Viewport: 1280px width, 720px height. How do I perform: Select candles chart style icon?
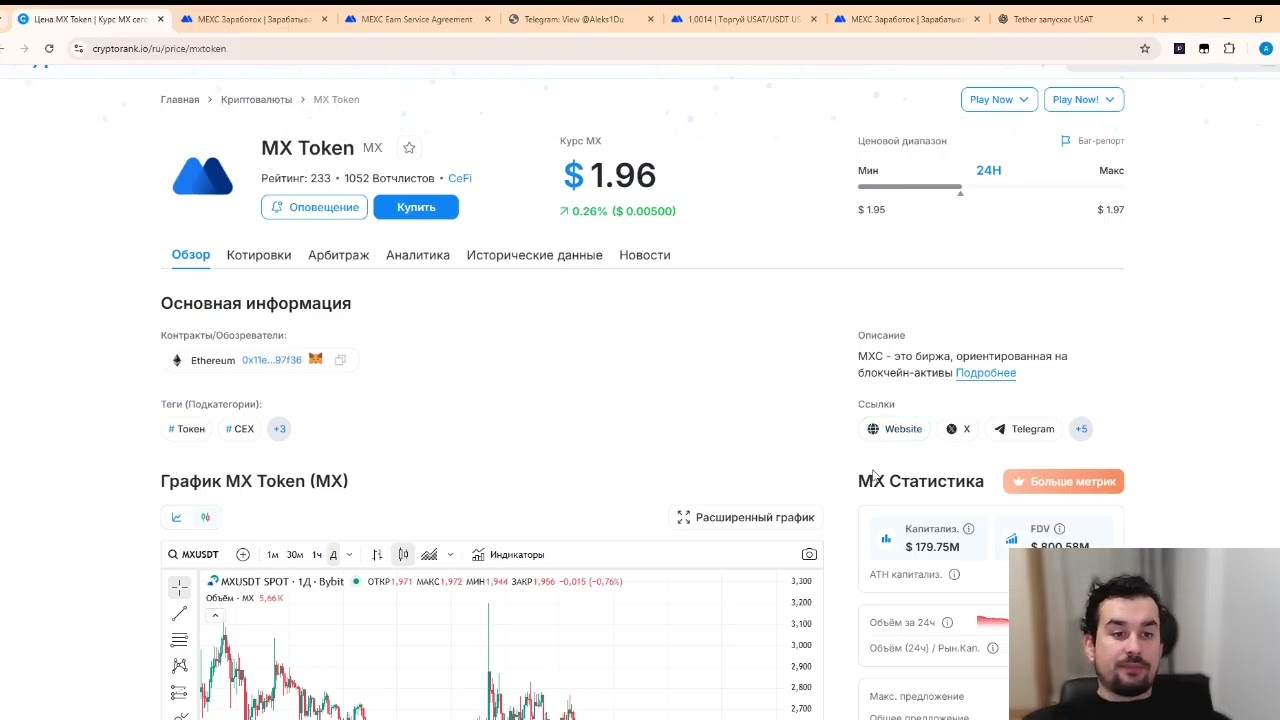403,554
